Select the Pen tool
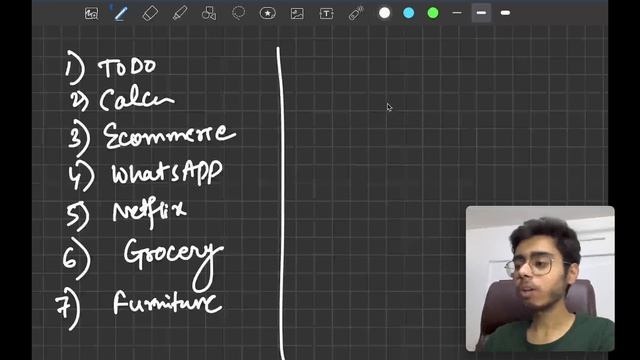The image size is (640, 360). tap(120, 13)
